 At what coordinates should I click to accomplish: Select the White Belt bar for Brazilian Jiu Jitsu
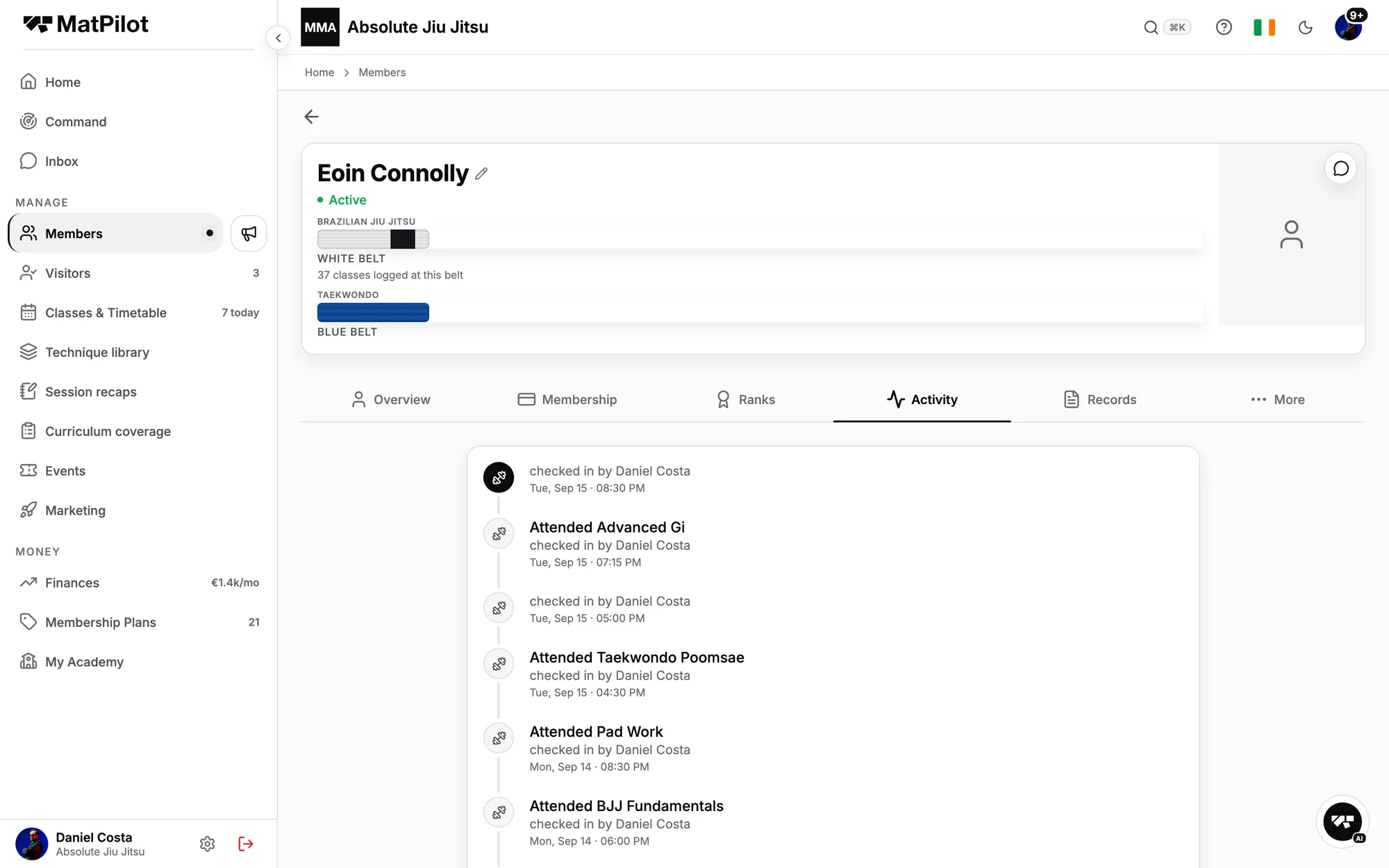pos(373,240)
